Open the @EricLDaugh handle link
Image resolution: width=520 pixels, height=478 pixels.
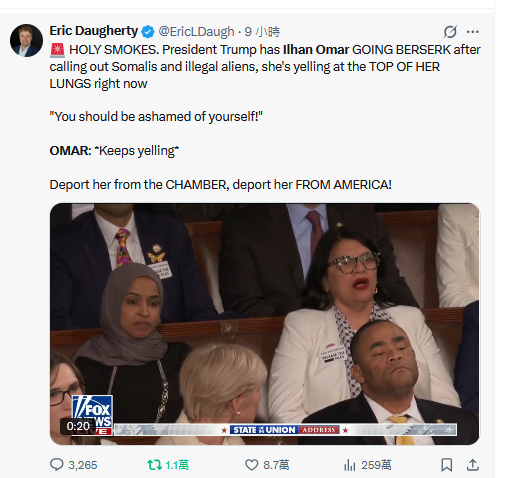click(x=196, y=32)
